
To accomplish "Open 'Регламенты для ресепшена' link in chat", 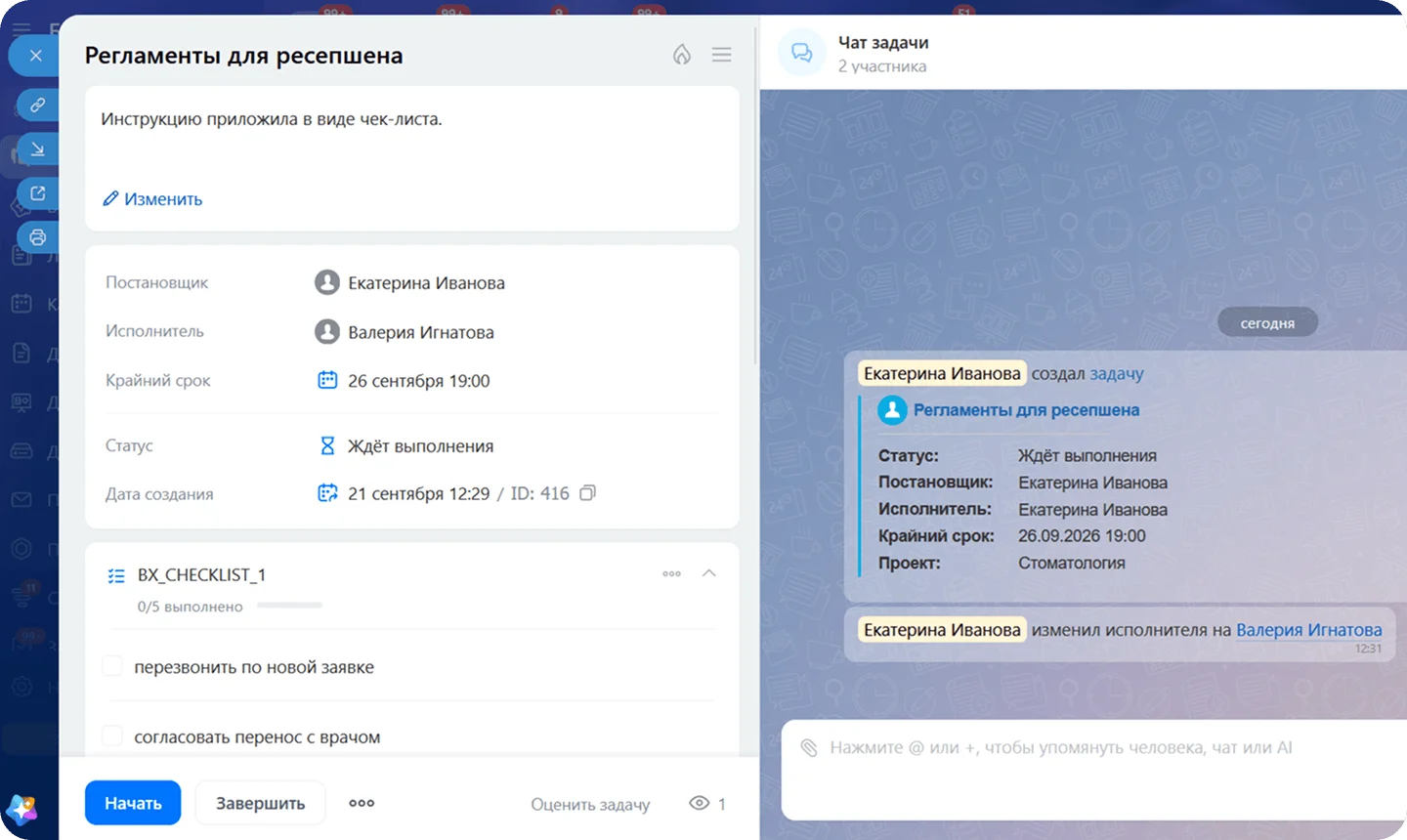I will 1026,410.
